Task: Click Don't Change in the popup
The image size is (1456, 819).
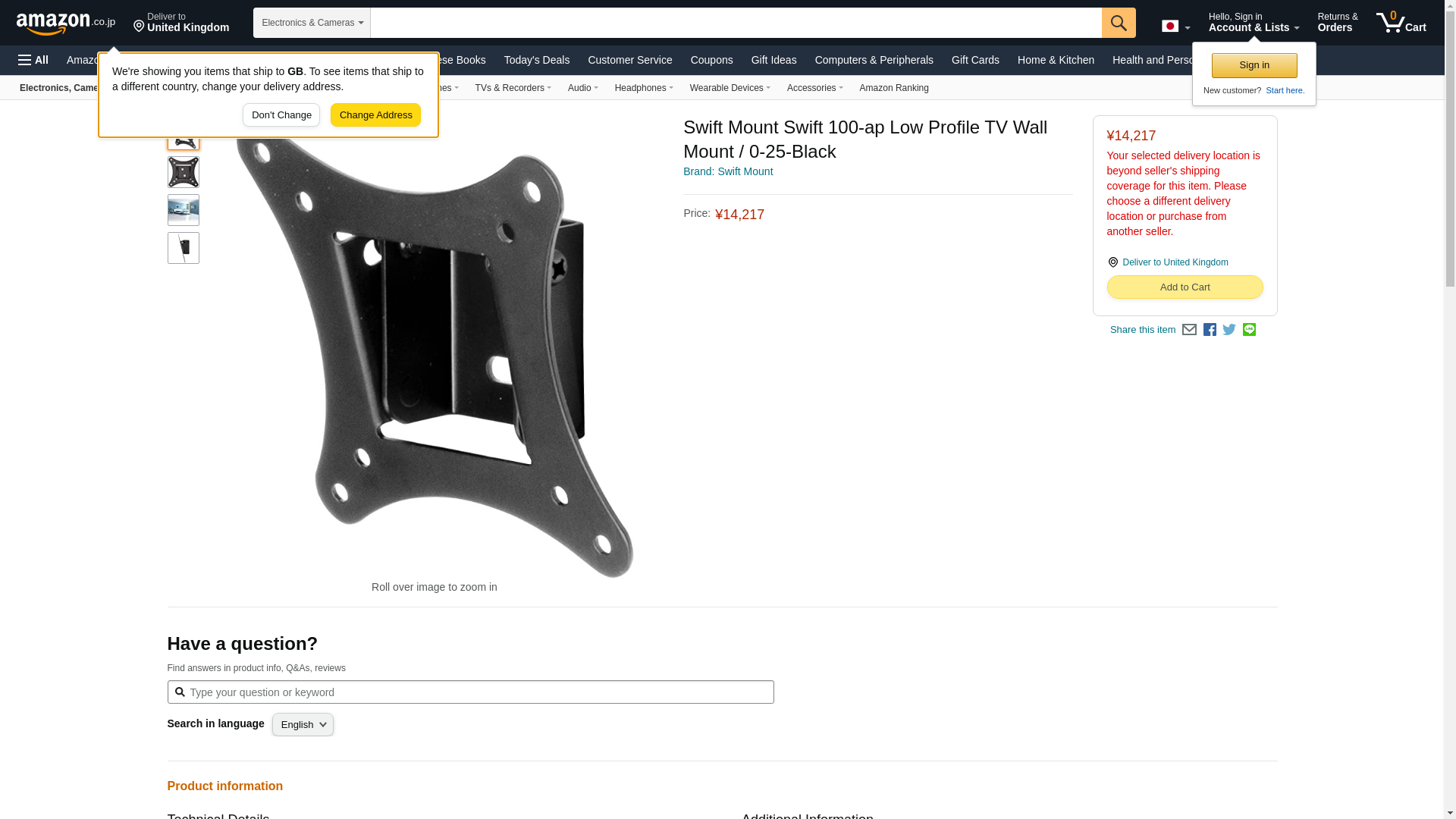Action: tap(281, 115)
